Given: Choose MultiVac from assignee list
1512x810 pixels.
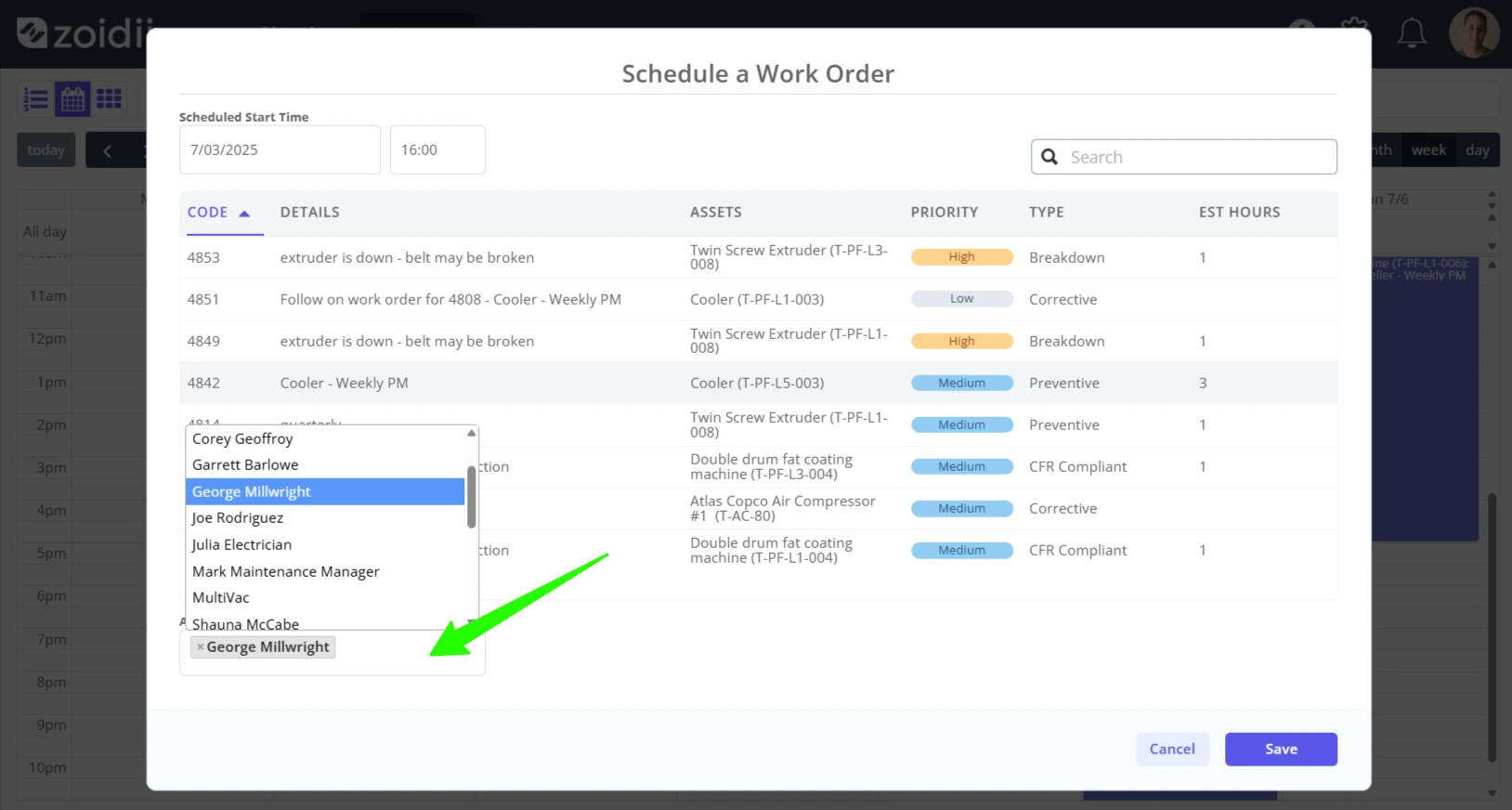Looking at the screenshot, I should point(325,597).
